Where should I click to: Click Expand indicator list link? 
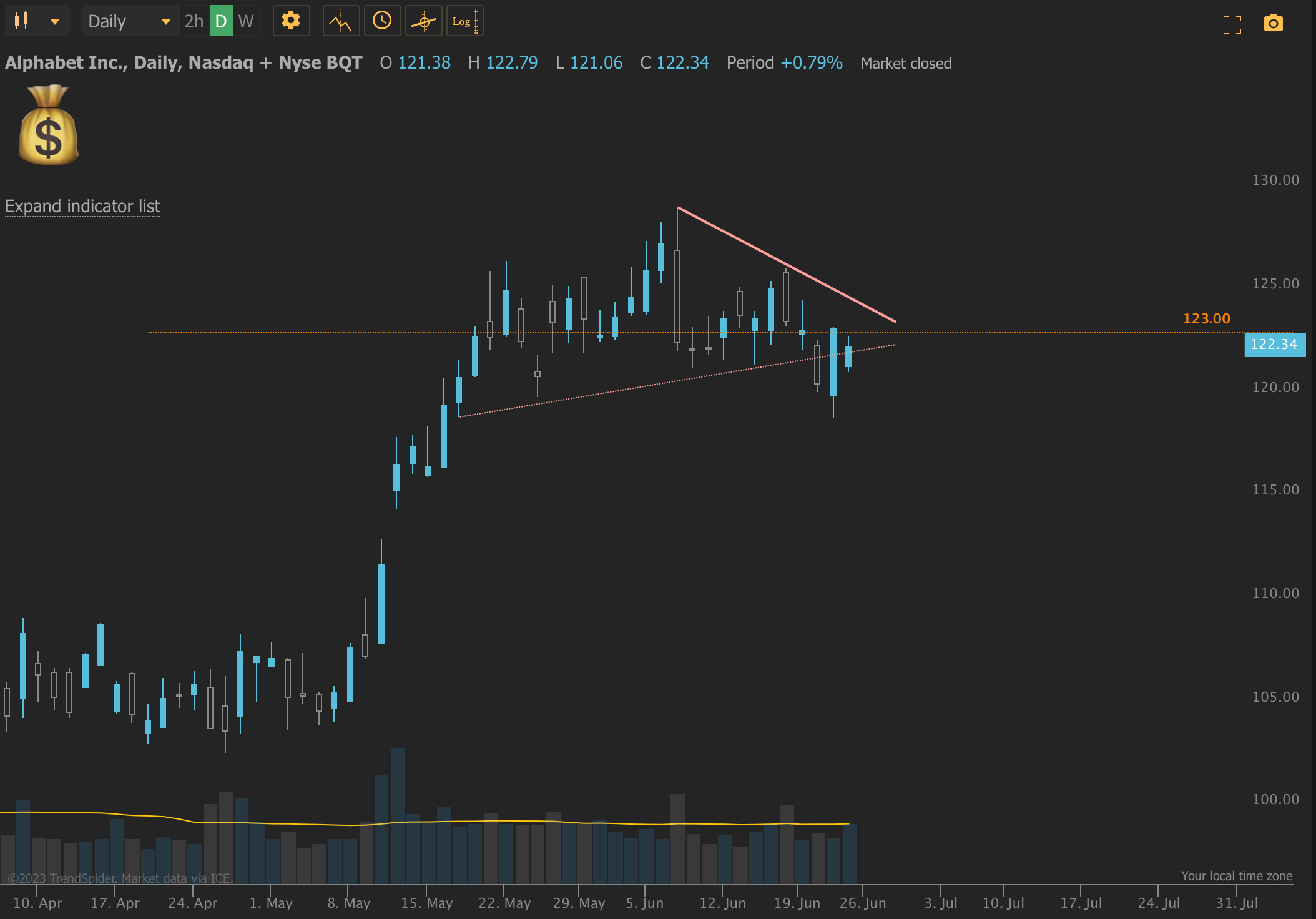click(82, 207)
